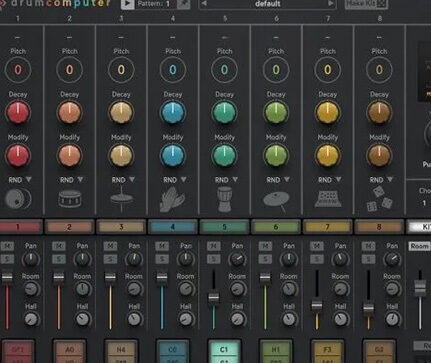Image resolution: width=431 pixels, height=363 pixels.
Task: Open the RND dropdown on channel 8
Action: [381, 180]
